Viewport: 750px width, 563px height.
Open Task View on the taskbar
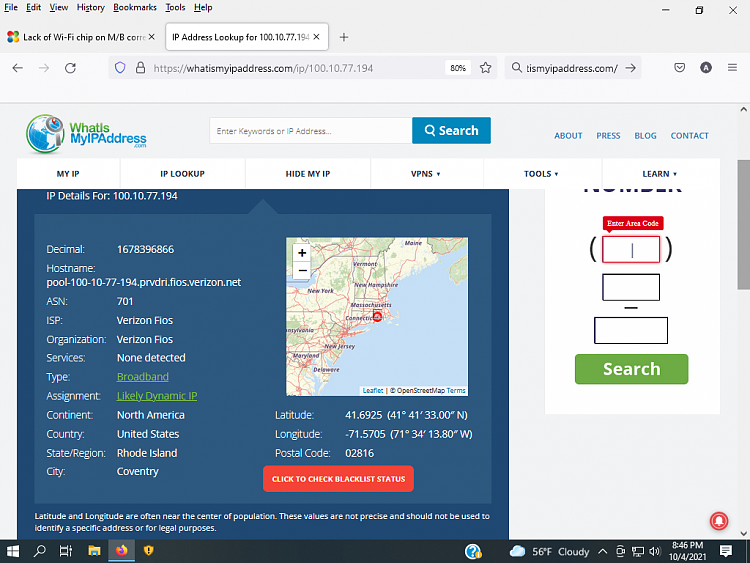[66, 551]
